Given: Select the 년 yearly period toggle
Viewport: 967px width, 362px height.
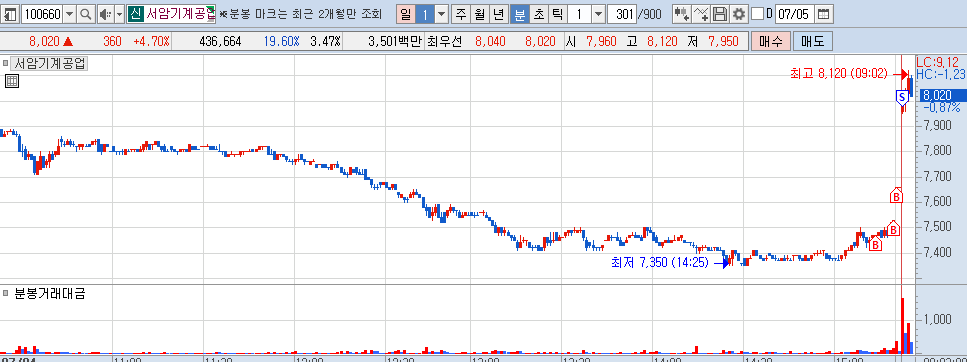Looking at the screenshot, I should click(x=498, y=14).
